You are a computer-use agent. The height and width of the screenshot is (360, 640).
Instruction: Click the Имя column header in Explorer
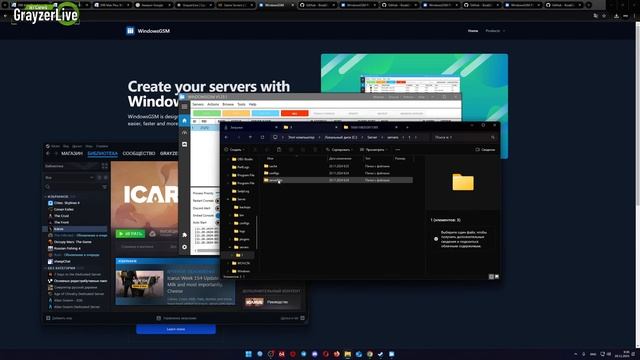pos(270,158)
